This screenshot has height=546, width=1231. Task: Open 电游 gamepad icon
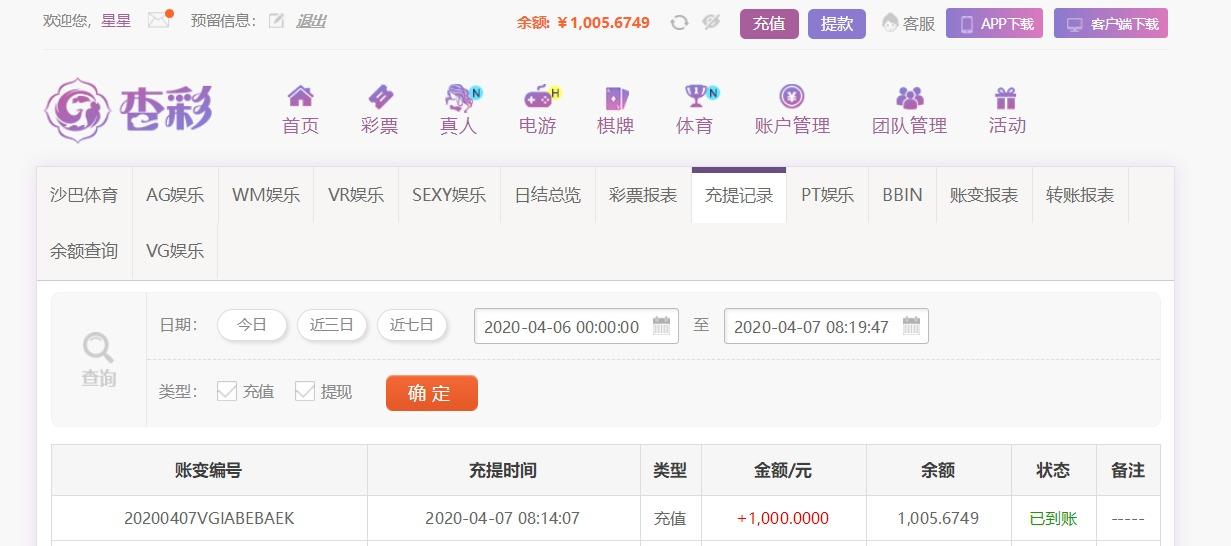pos(538,97)
